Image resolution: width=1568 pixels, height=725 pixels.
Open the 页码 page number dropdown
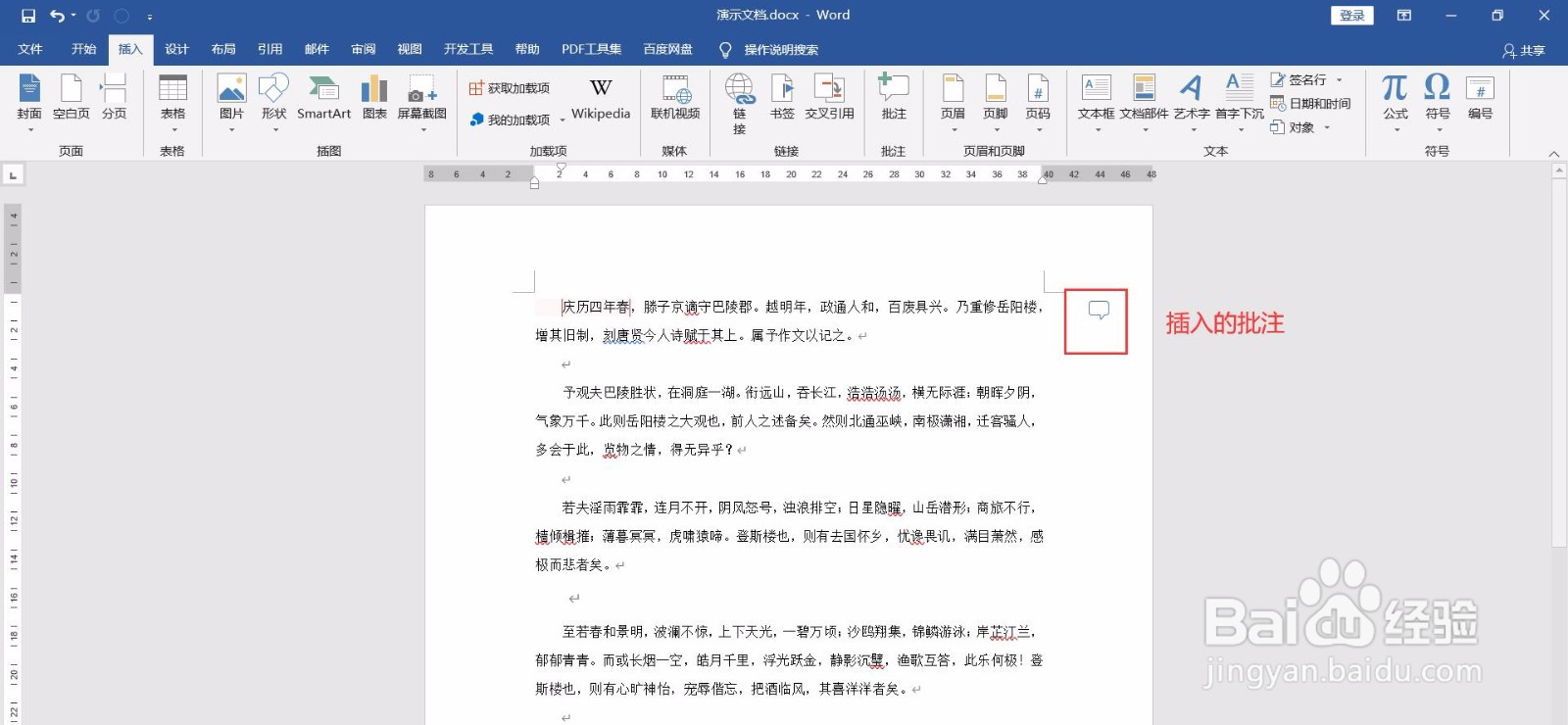tap(1038, 103)
